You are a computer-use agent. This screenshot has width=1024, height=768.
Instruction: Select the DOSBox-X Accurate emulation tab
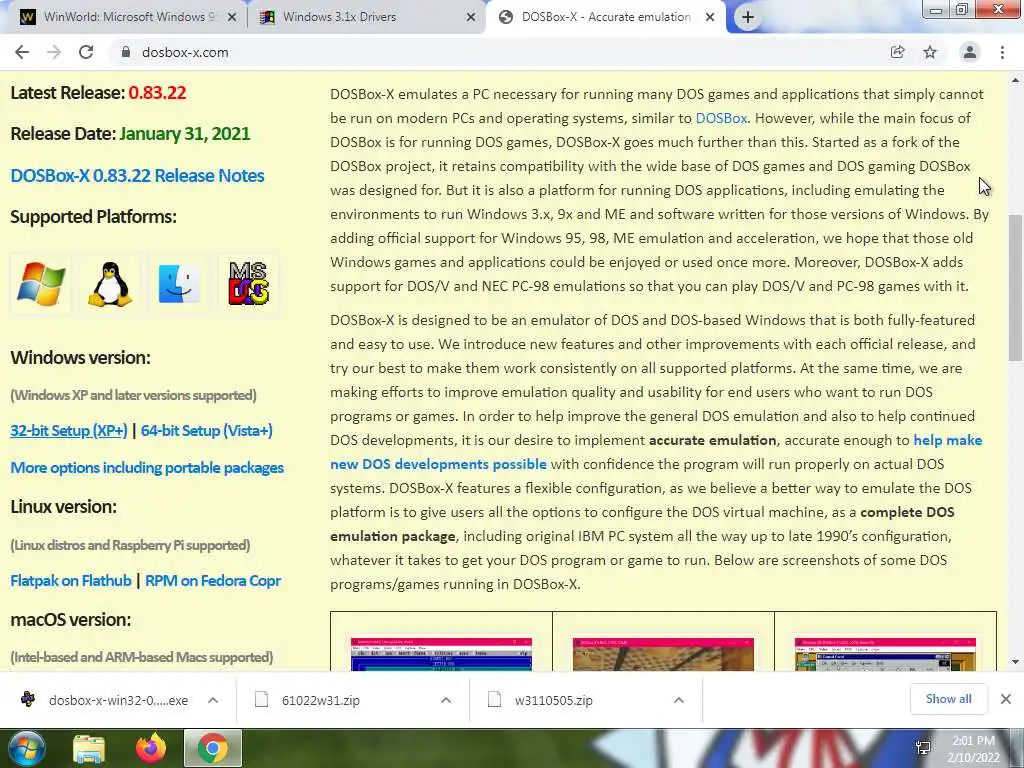tap(605, 18)
